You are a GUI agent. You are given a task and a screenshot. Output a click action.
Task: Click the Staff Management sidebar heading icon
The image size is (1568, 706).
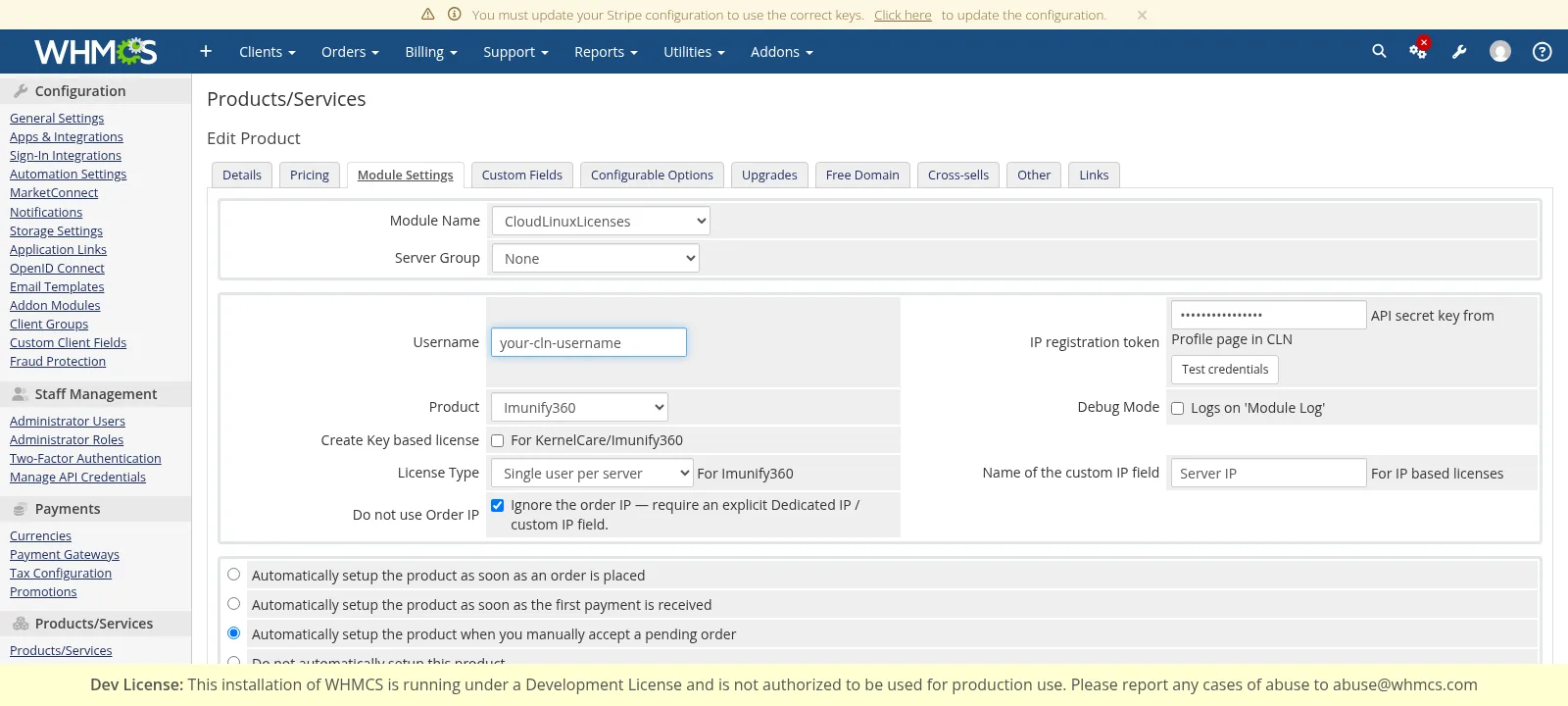[x=20, y=393]
